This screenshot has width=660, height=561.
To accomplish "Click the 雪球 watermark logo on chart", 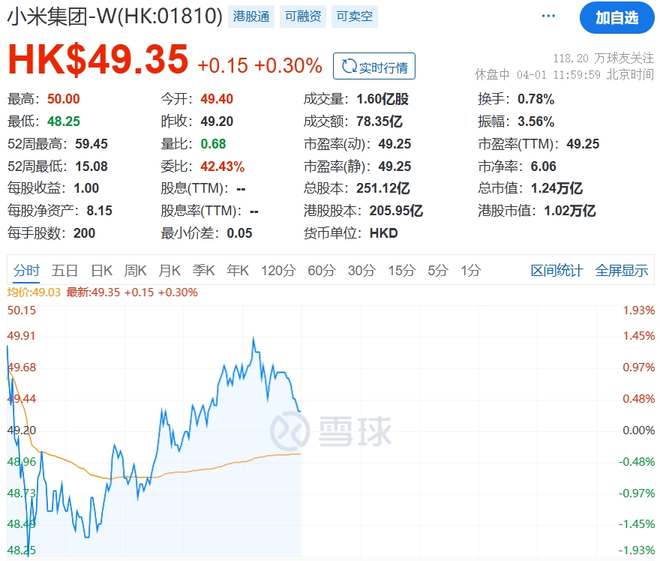I will [331, 430].
